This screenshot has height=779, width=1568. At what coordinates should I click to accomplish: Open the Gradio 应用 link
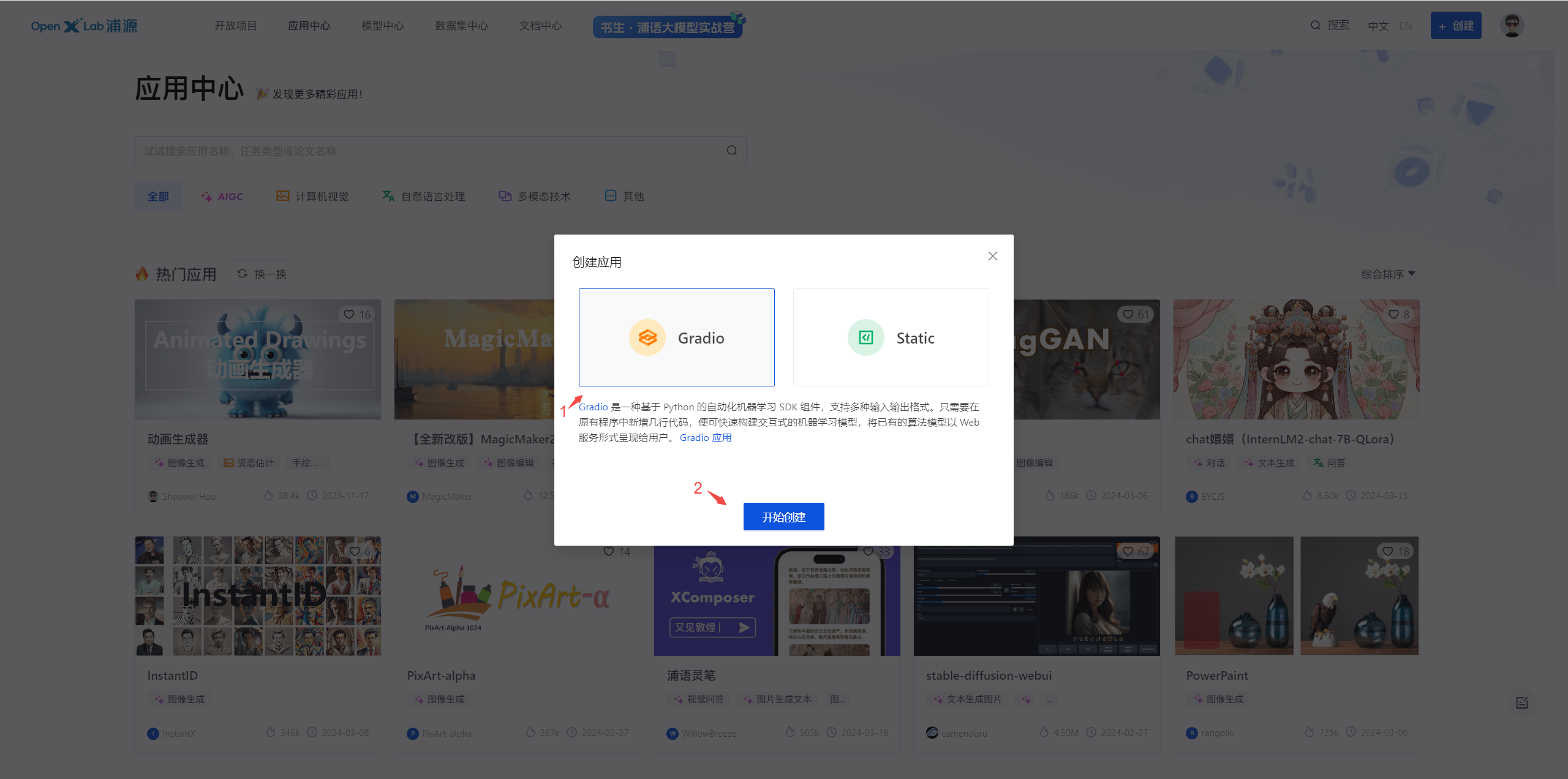tap(706, 437)
